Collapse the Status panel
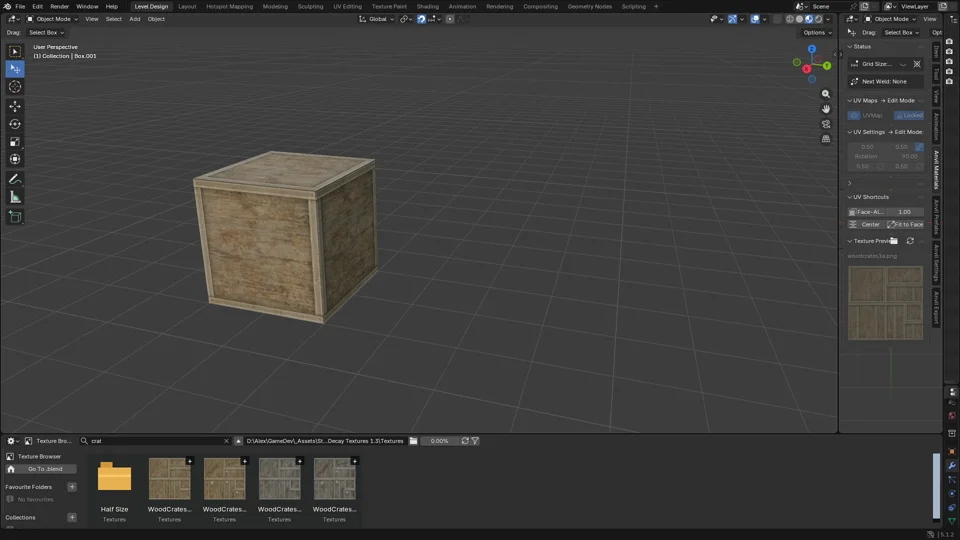Viewport: 960px width, 540px height. point(850,47)
